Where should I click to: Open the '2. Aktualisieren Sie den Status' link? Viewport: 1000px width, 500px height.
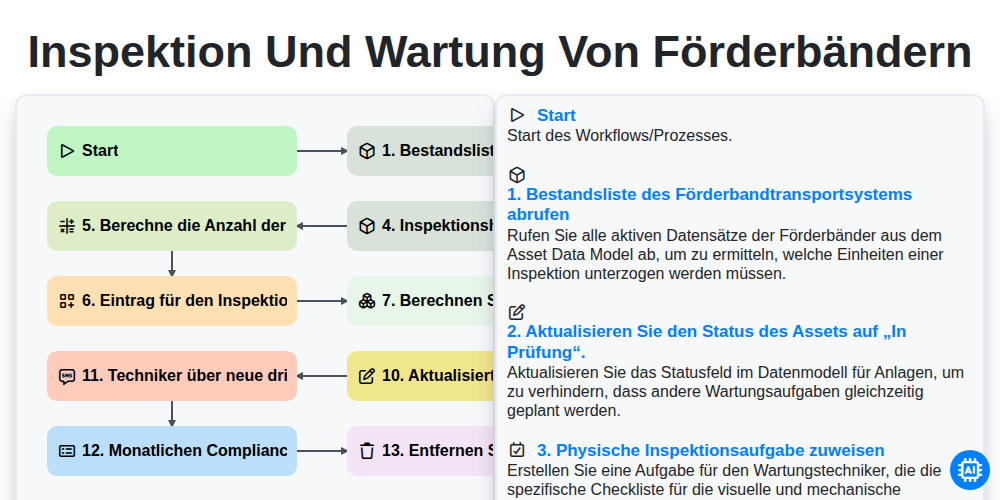click(707, 342)
